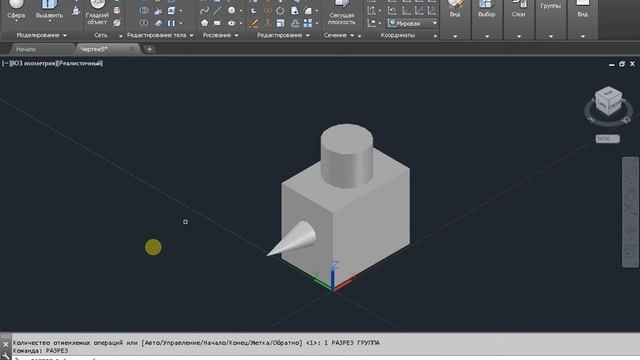
Task: Open the Сфера primitive dropdown arrow
Action: point(16,21)
